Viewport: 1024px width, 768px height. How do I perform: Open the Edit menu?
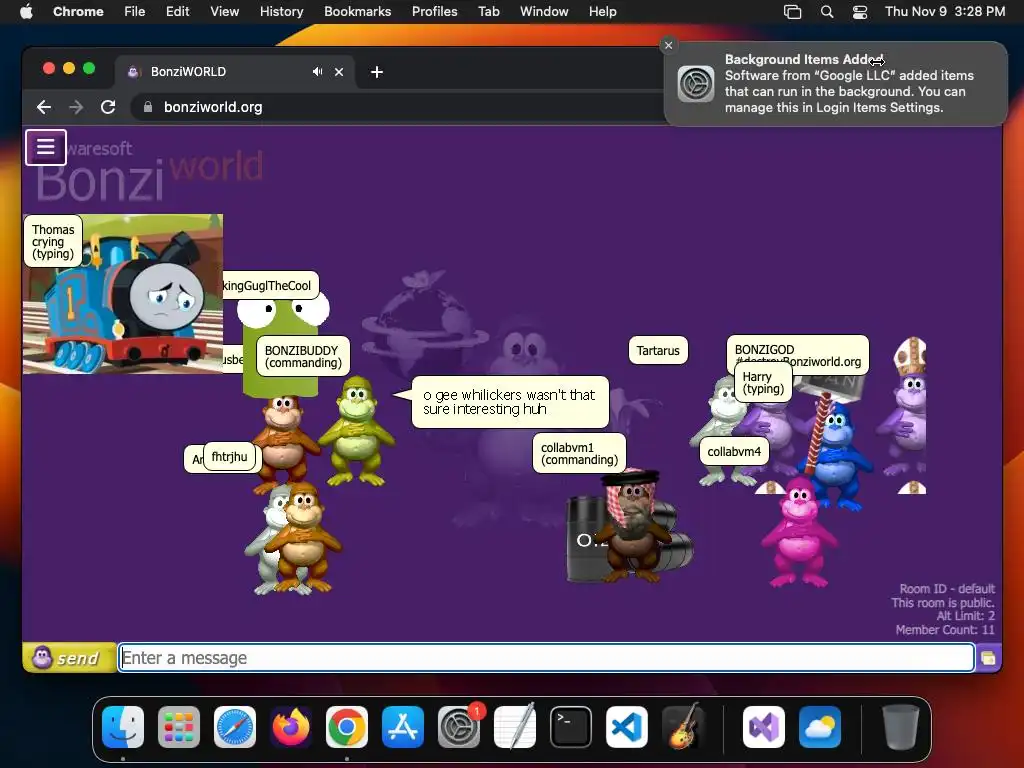click(x=177, y=11)
